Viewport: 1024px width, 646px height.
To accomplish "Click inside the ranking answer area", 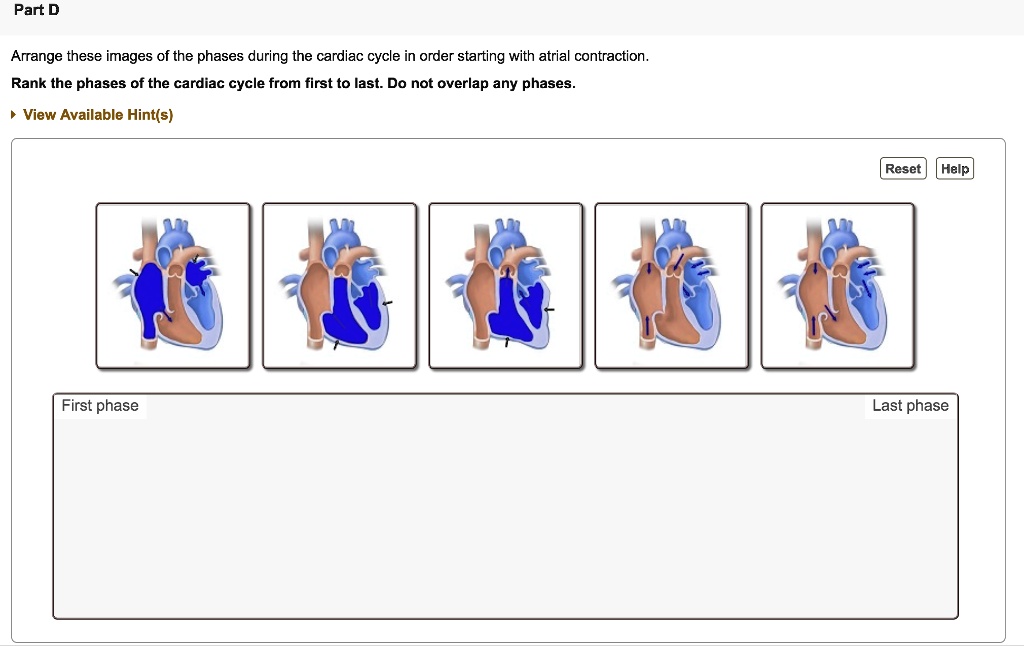I will [x=505, y=510].
